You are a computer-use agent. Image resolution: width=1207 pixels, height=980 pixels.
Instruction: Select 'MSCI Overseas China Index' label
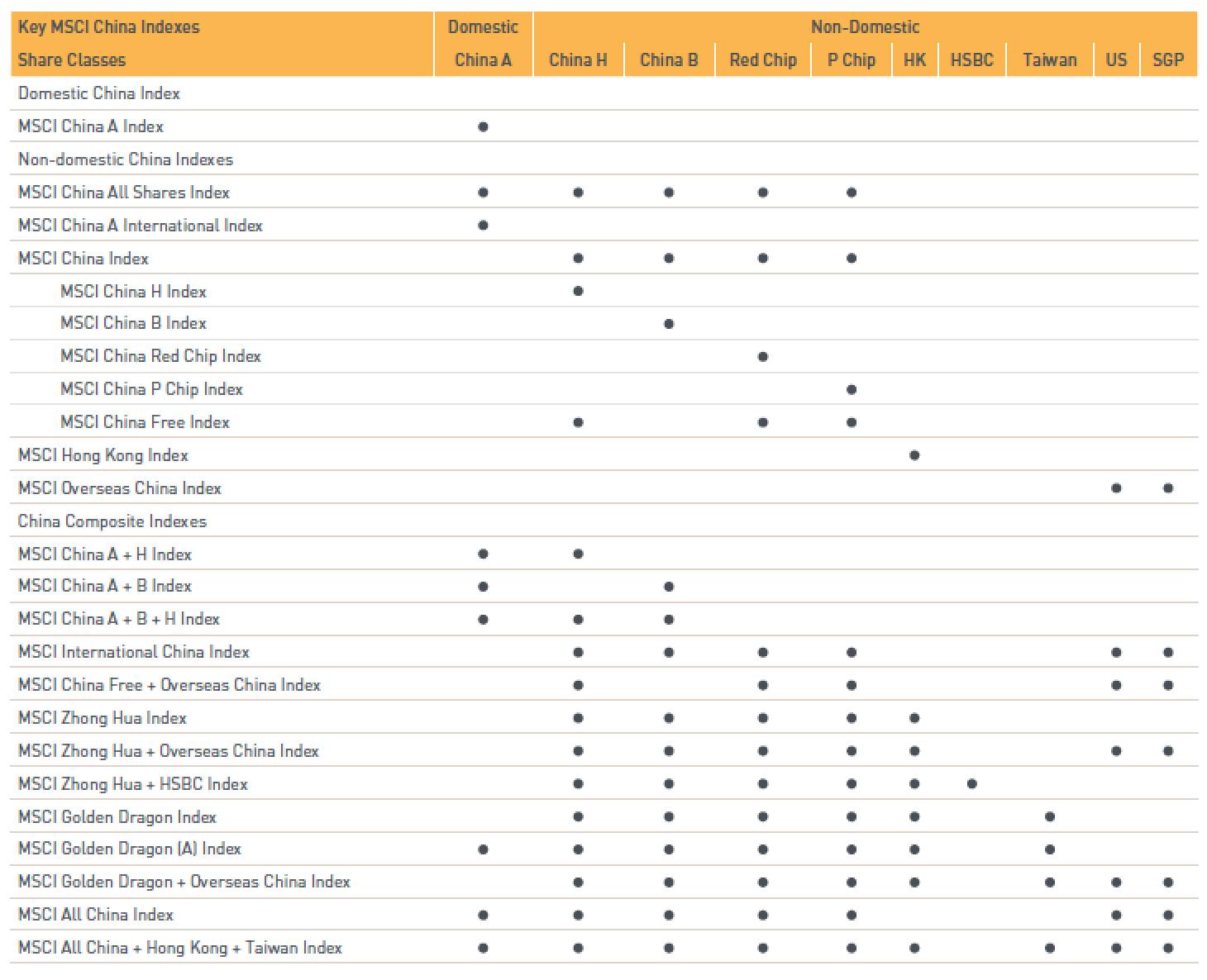(120, 488)
